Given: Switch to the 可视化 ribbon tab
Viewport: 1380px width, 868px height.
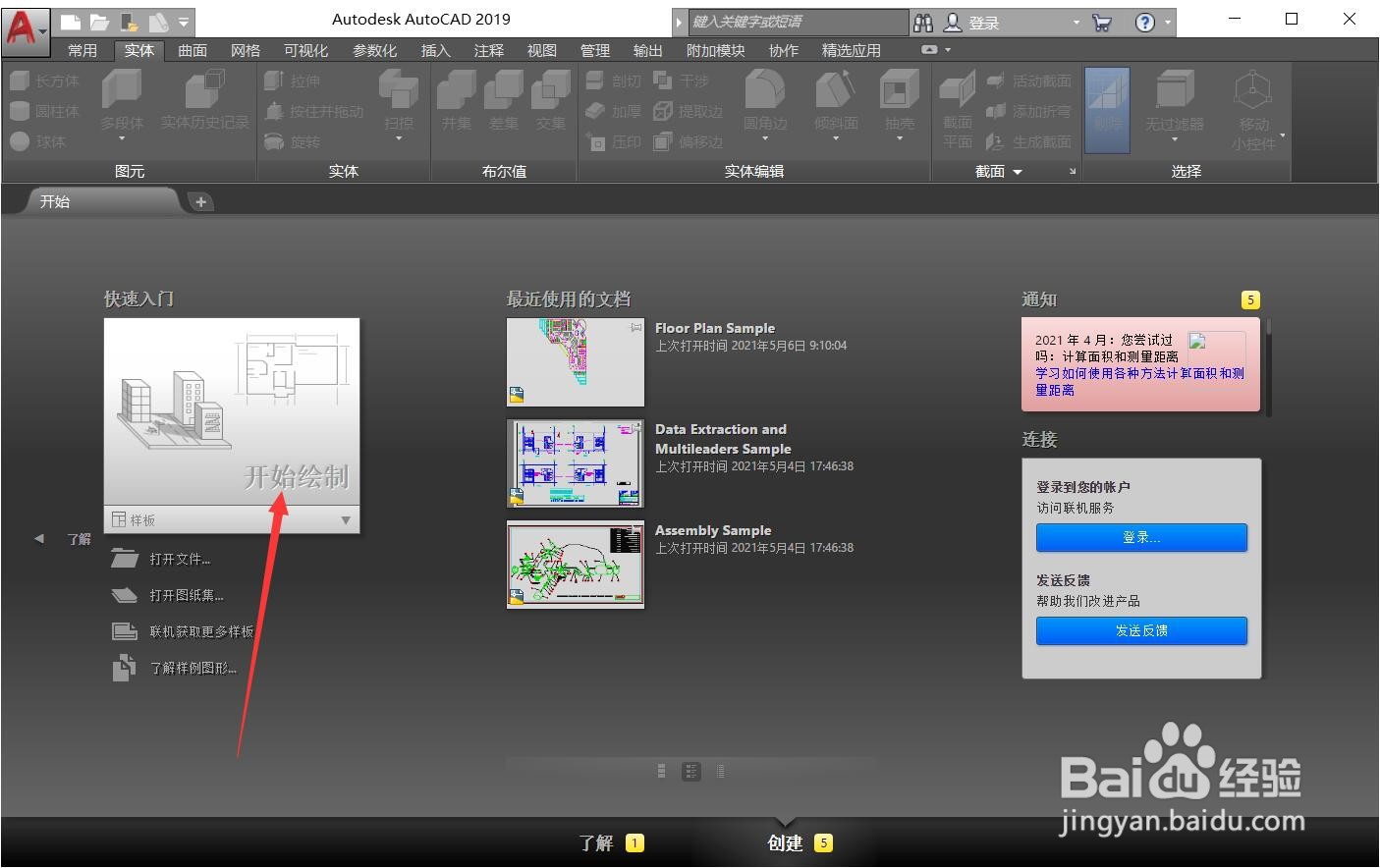Looking at the screenshot, I should (x=306, y=50).
